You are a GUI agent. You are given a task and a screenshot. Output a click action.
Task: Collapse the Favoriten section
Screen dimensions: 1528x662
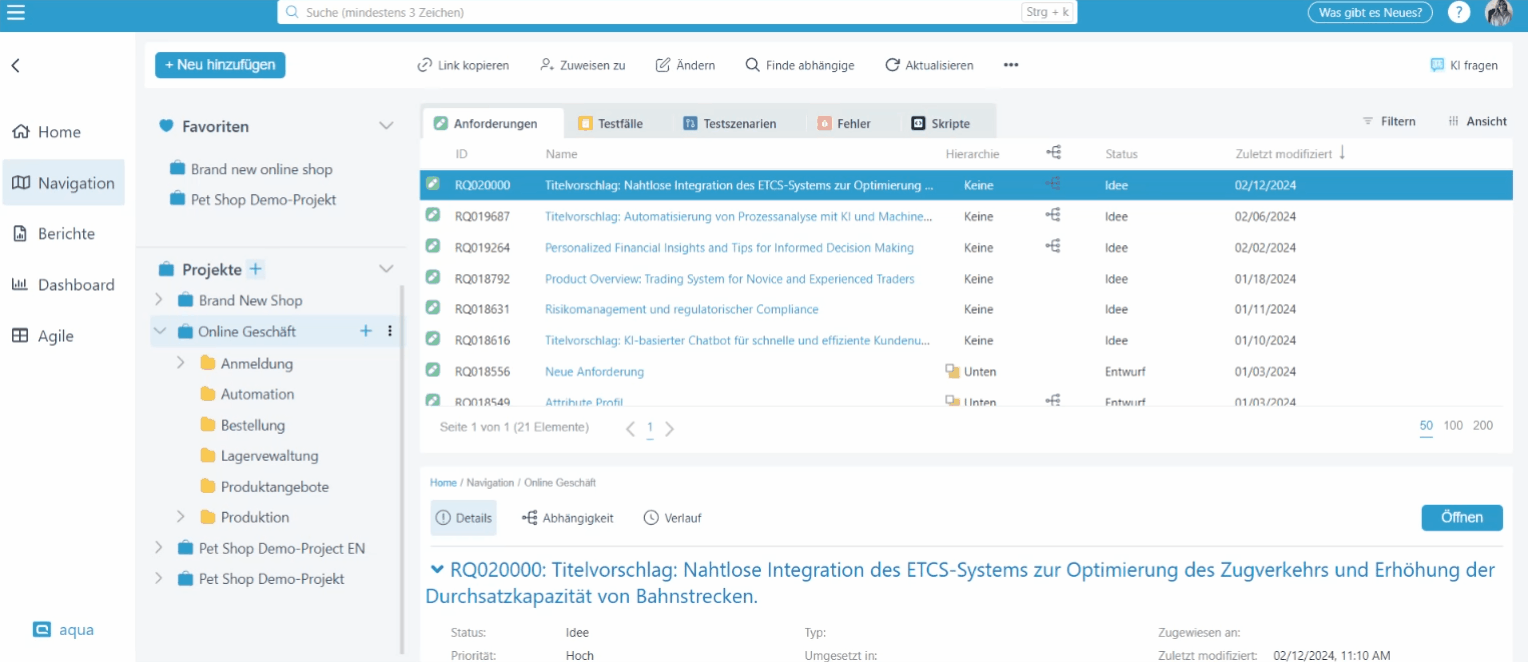386,126
